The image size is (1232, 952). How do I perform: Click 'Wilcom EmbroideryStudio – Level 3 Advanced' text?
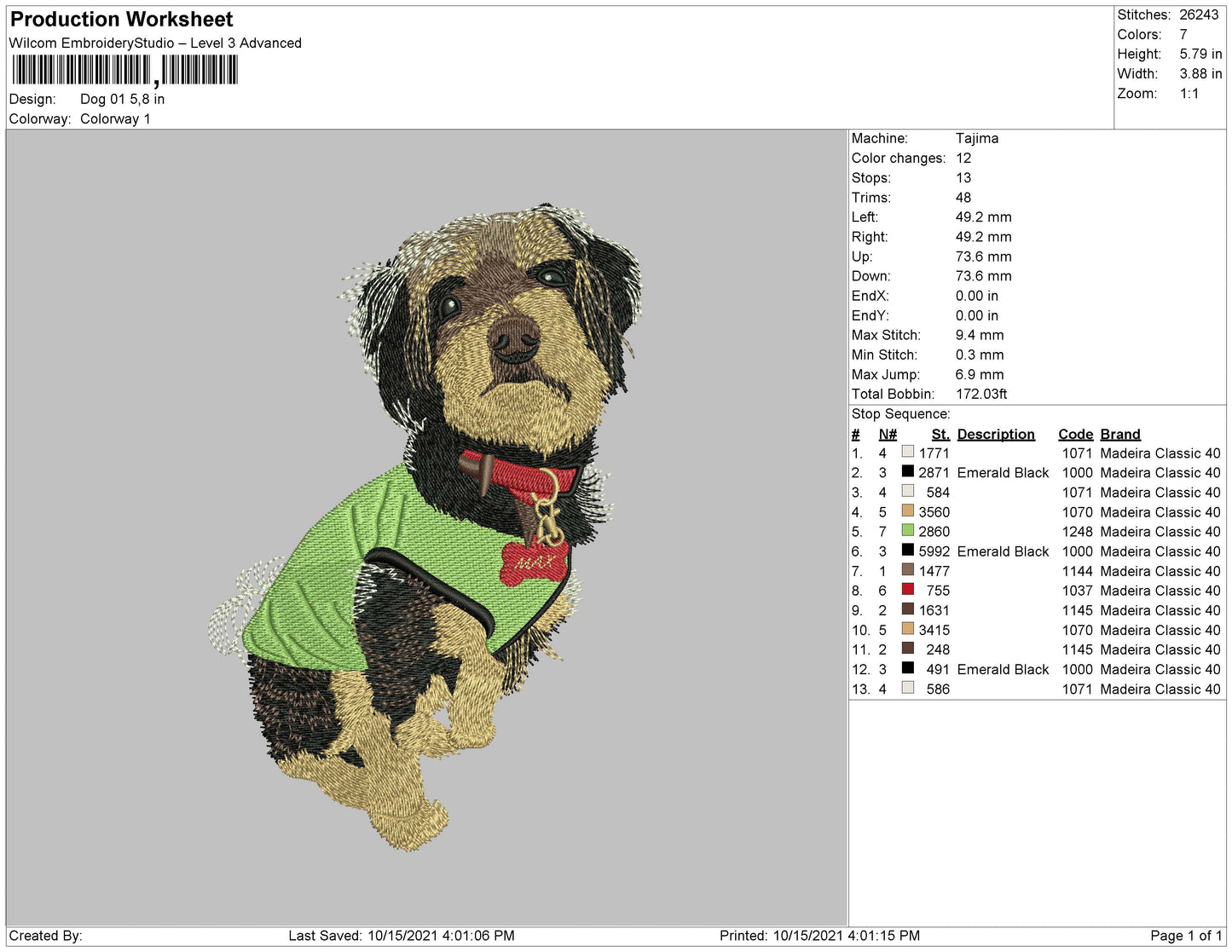pyautogui.click(x=155, y=43)
